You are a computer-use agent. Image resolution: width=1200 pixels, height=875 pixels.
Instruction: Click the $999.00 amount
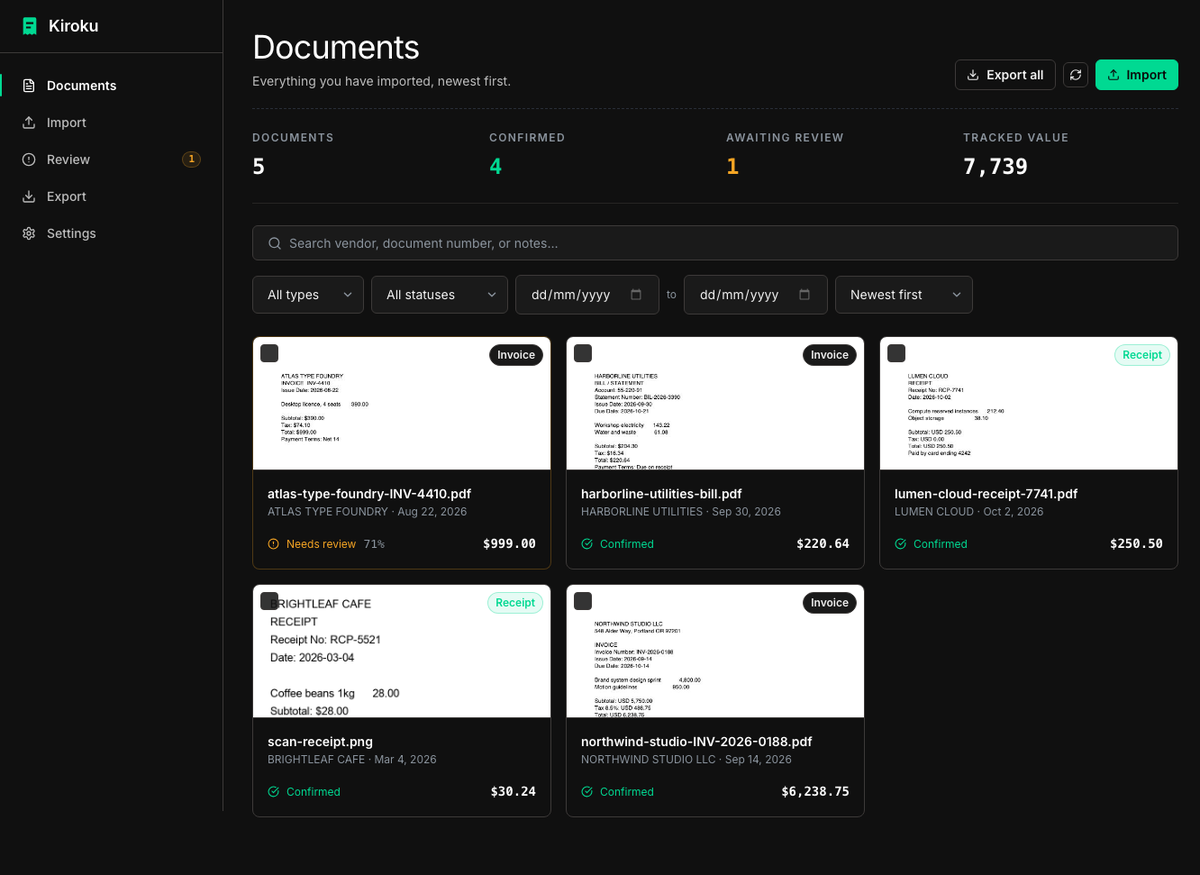510,544
